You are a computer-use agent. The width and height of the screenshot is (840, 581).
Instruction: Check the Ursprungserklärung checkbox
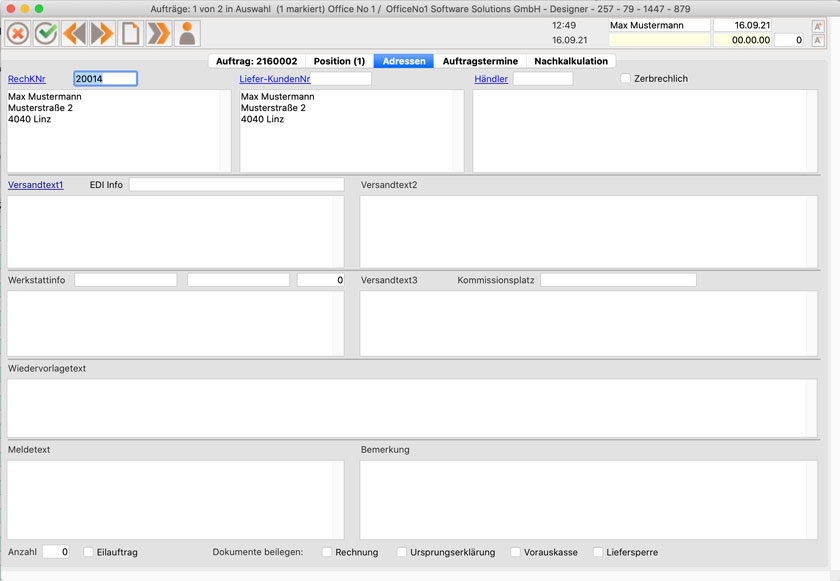pos(401,552)
